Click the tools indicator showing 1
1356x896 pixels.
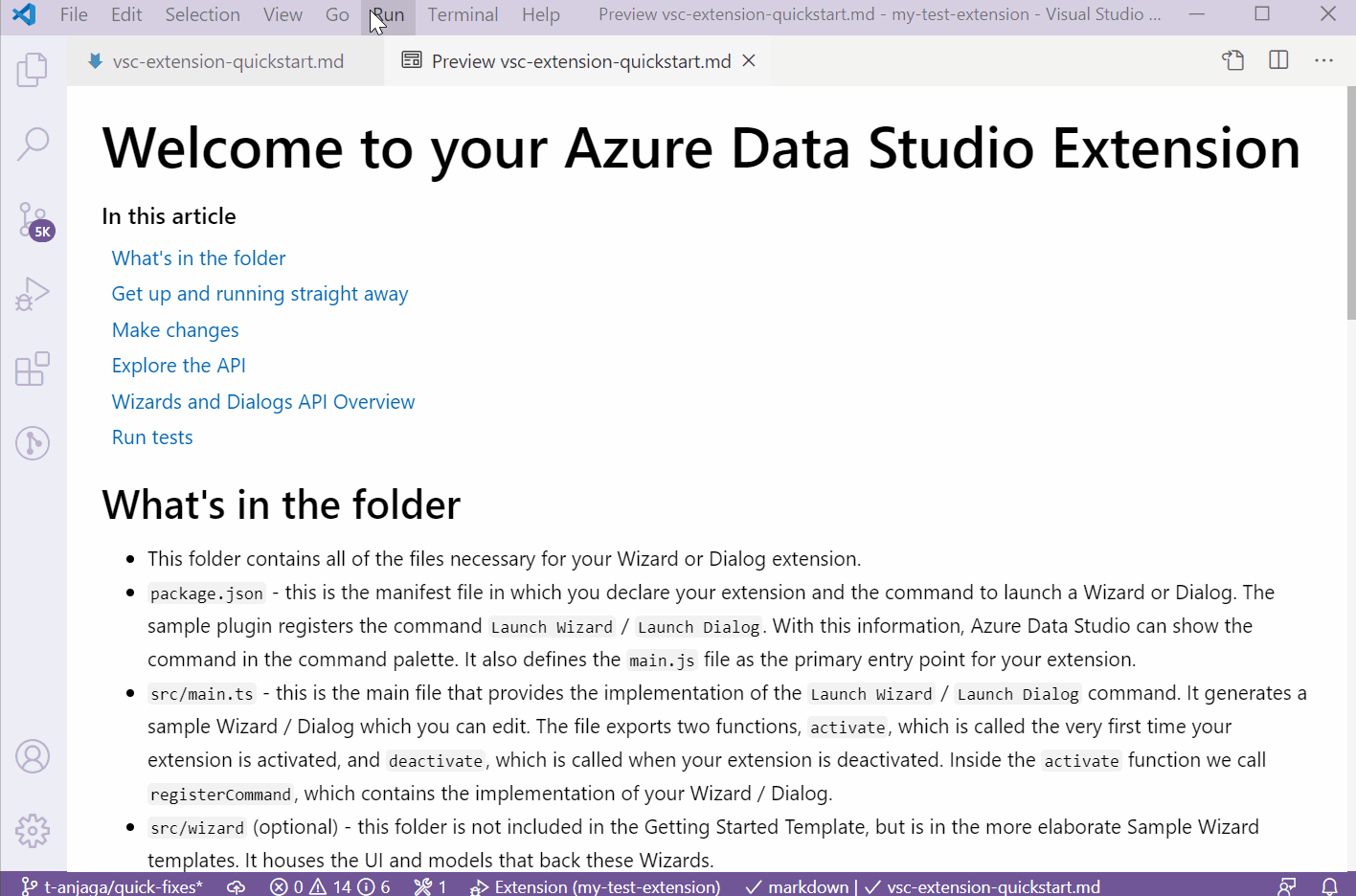(x=430, y=886)
